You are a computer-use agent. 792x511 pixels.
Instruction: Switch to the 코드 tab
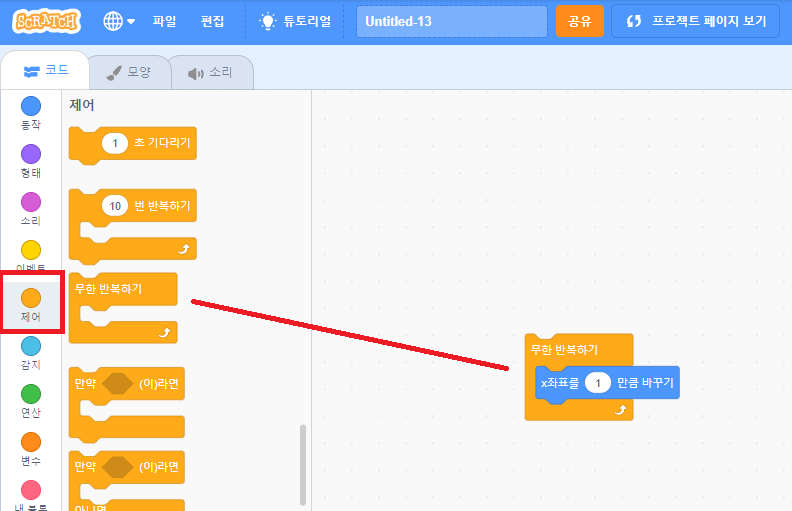pos(46,70)
